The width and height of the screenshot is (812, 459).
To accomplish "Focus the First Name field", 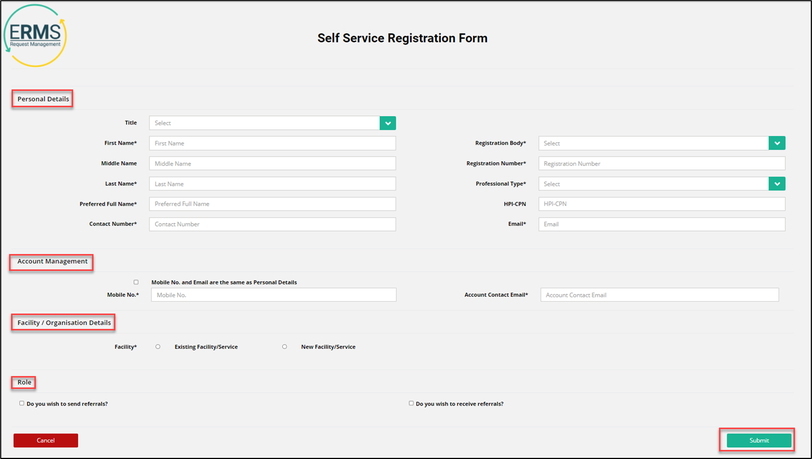I will 272,143.
